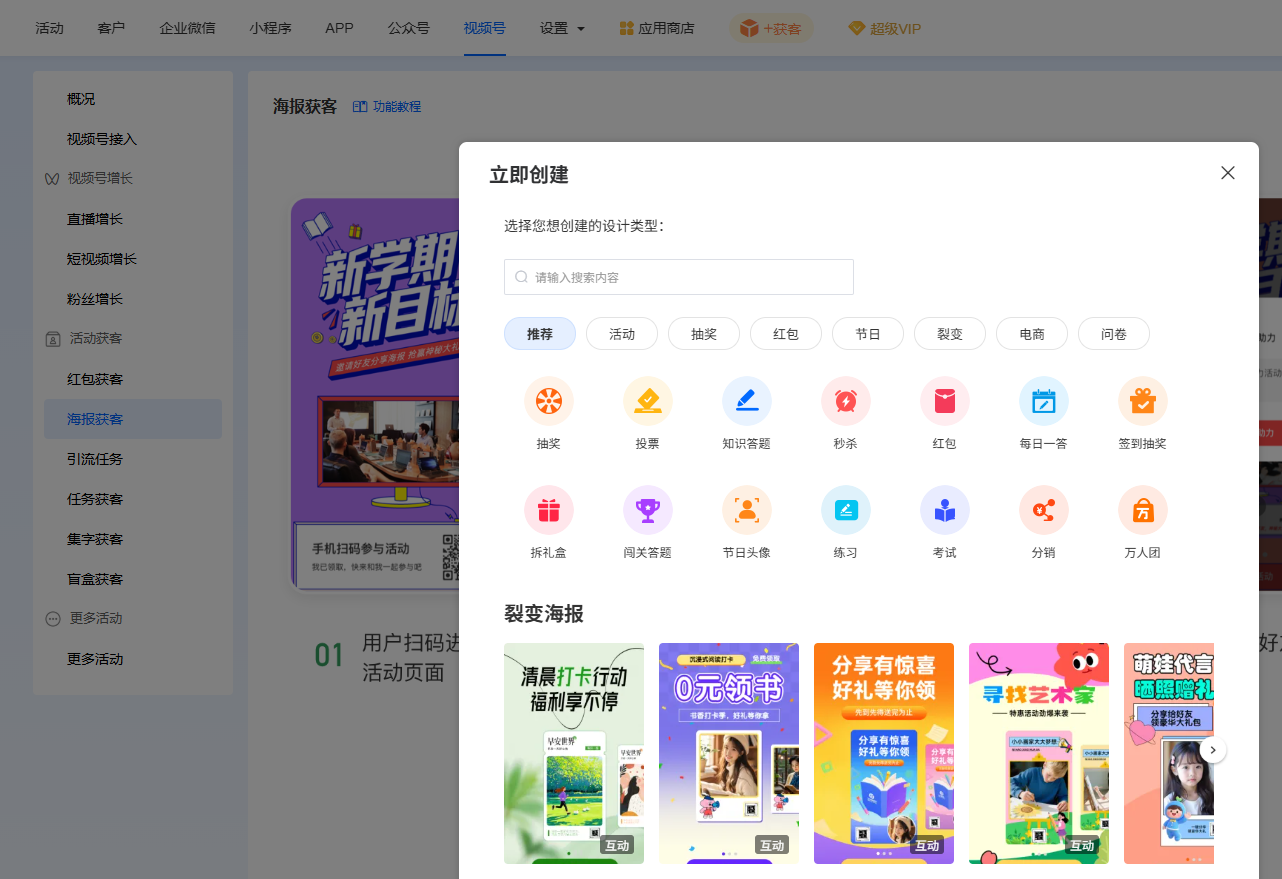Screen dimensions: 1282x879
Task: Switch to the 裂变 category chip
Action: coord(949,334)
